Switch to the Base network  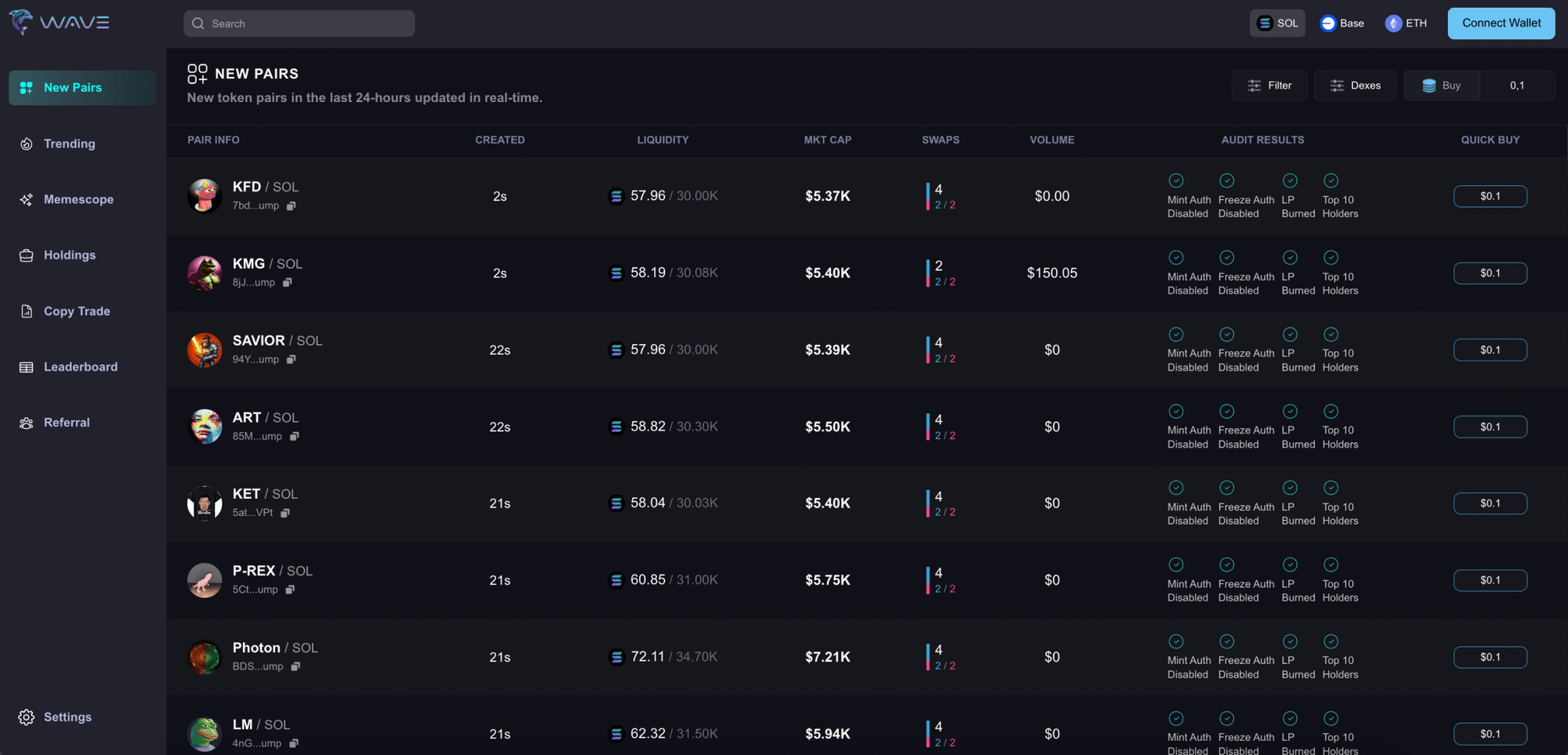click(1341, 23)
